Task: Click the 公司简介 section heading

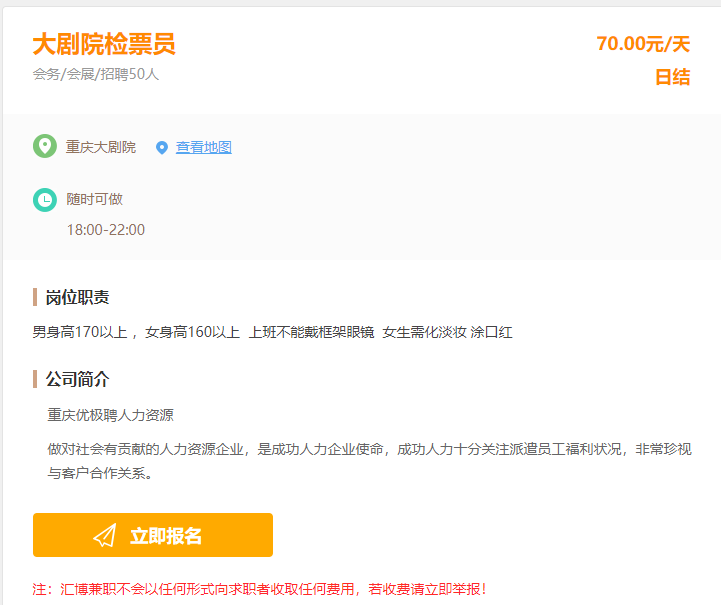Action: click(77, 379)
